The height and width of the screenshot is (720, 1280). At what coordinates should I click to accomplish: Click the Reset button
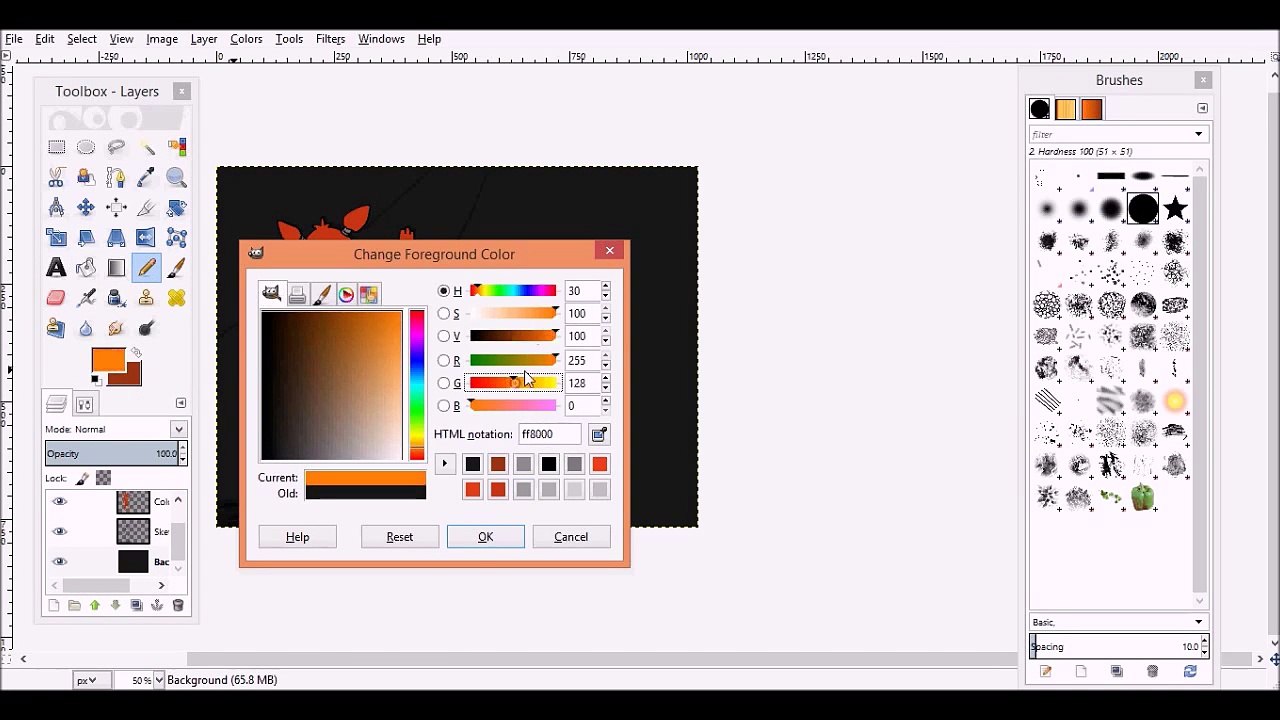(x=399, y=537)
